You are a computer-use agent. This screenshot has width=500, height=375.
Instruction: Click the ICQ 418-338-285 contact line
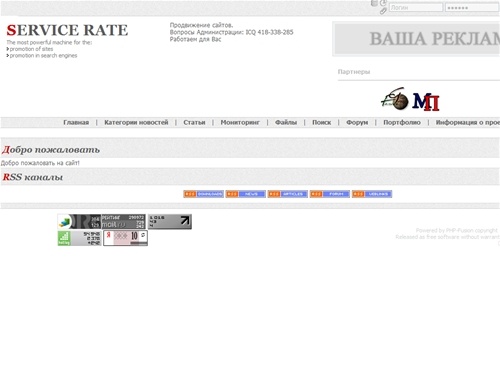click(231, 32)
